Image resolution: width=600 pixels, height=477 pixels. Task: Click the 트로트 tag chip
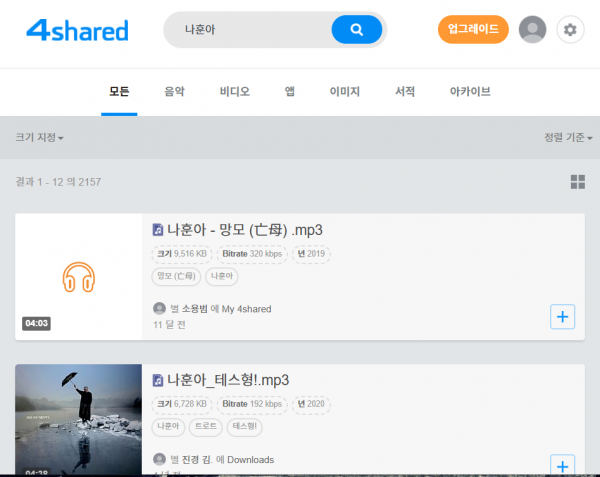pyautogui.click(x=206, y=427)
